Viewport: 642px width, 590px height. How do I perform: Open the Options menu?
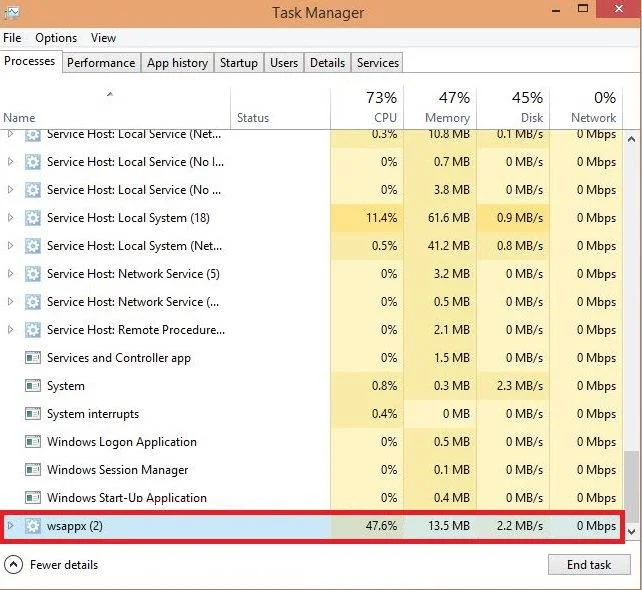pyautogui.click(x=56, y=38)
